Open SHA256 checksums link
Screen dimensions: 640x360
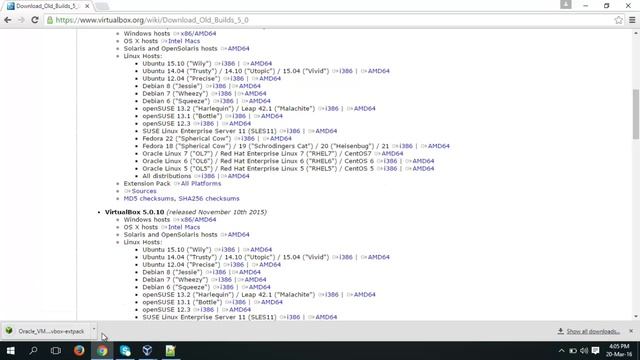tap(209, 198)
